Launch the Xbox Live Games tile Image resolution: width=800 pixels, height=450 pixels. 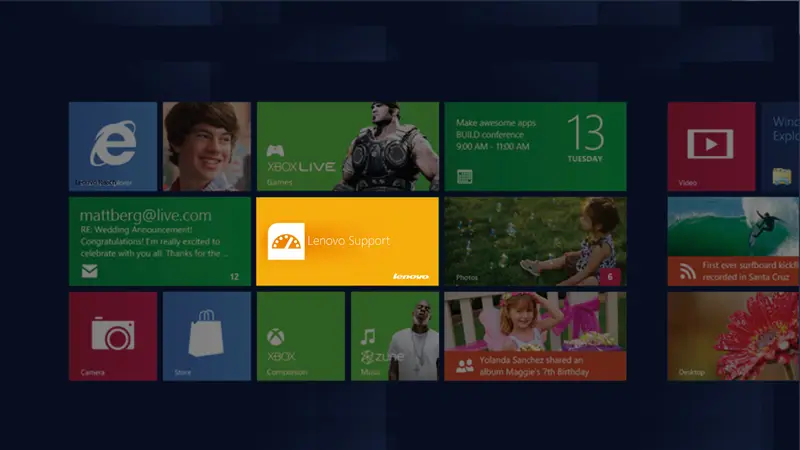tap(347, 146)
